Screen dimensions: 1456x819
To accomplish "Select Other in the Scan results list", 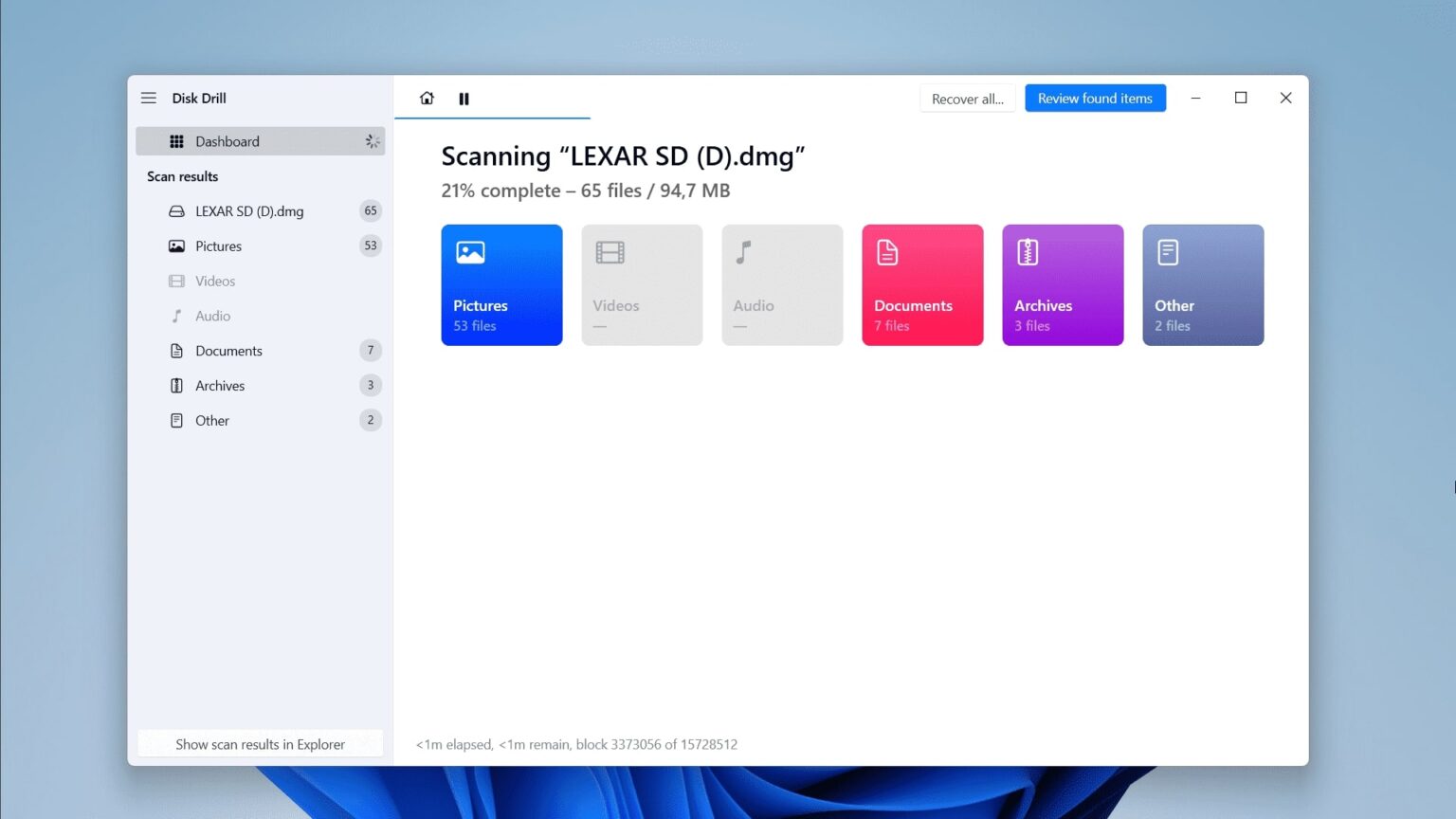I will [x=212, y=420].
